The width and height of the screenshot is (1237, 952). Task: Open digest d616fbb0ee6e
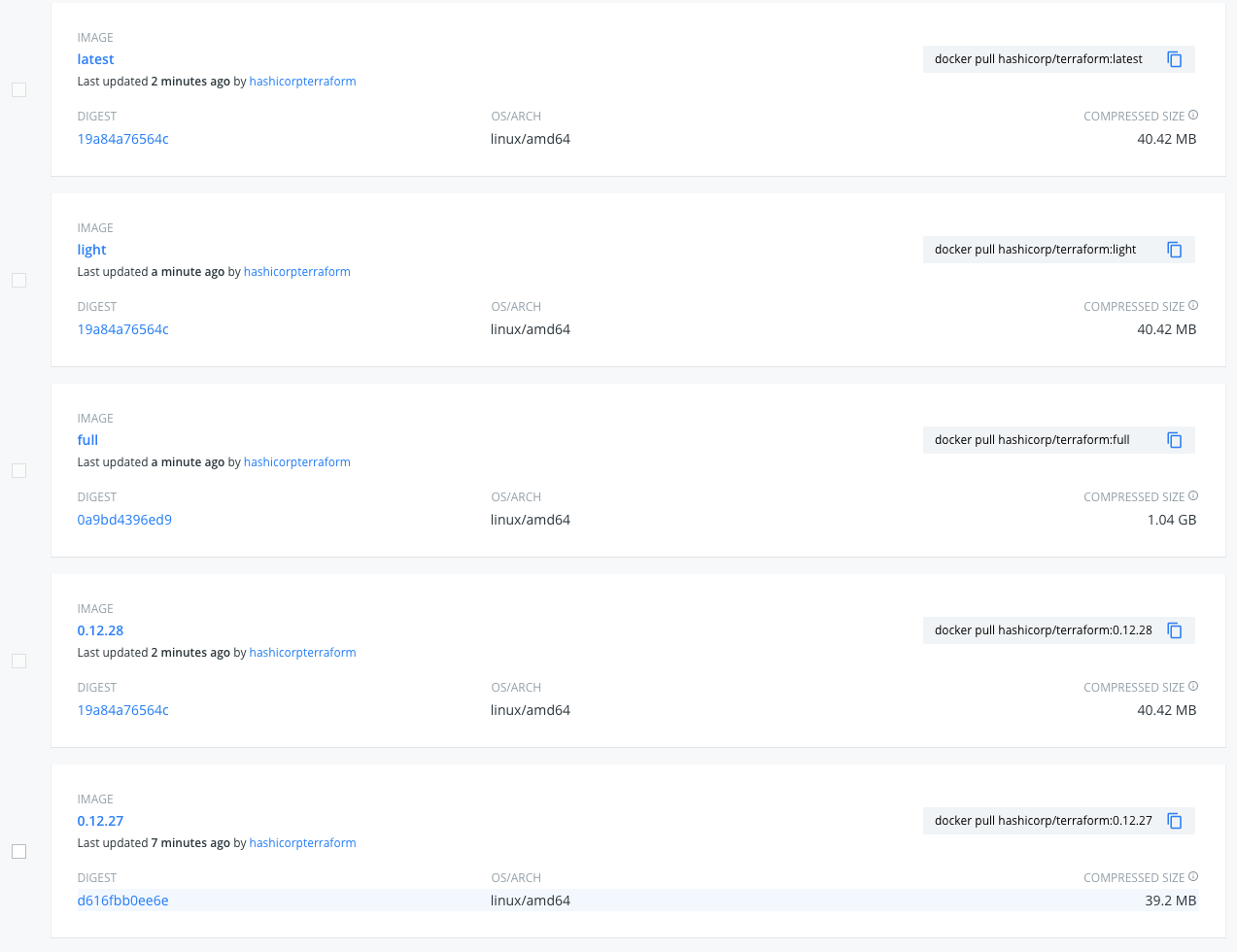[x=122, y=901]
